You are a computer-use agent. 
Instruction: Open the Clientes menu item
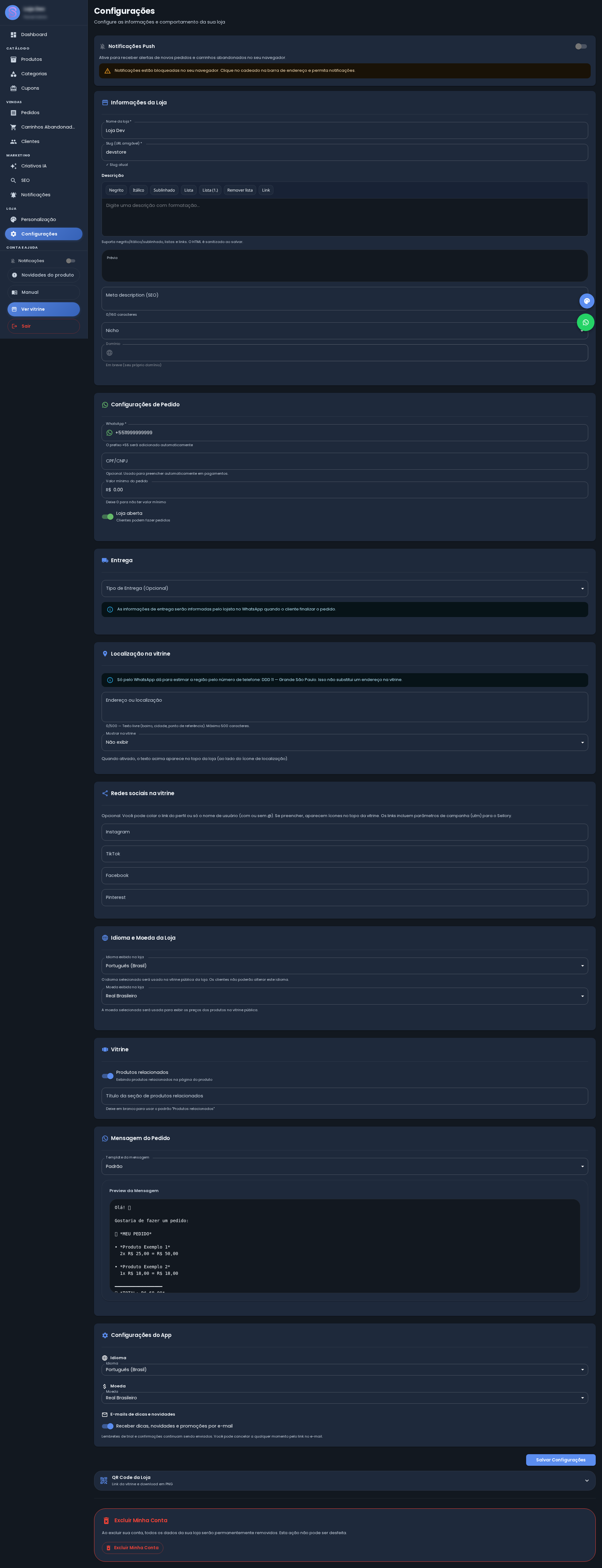click(x=44, y=142)
